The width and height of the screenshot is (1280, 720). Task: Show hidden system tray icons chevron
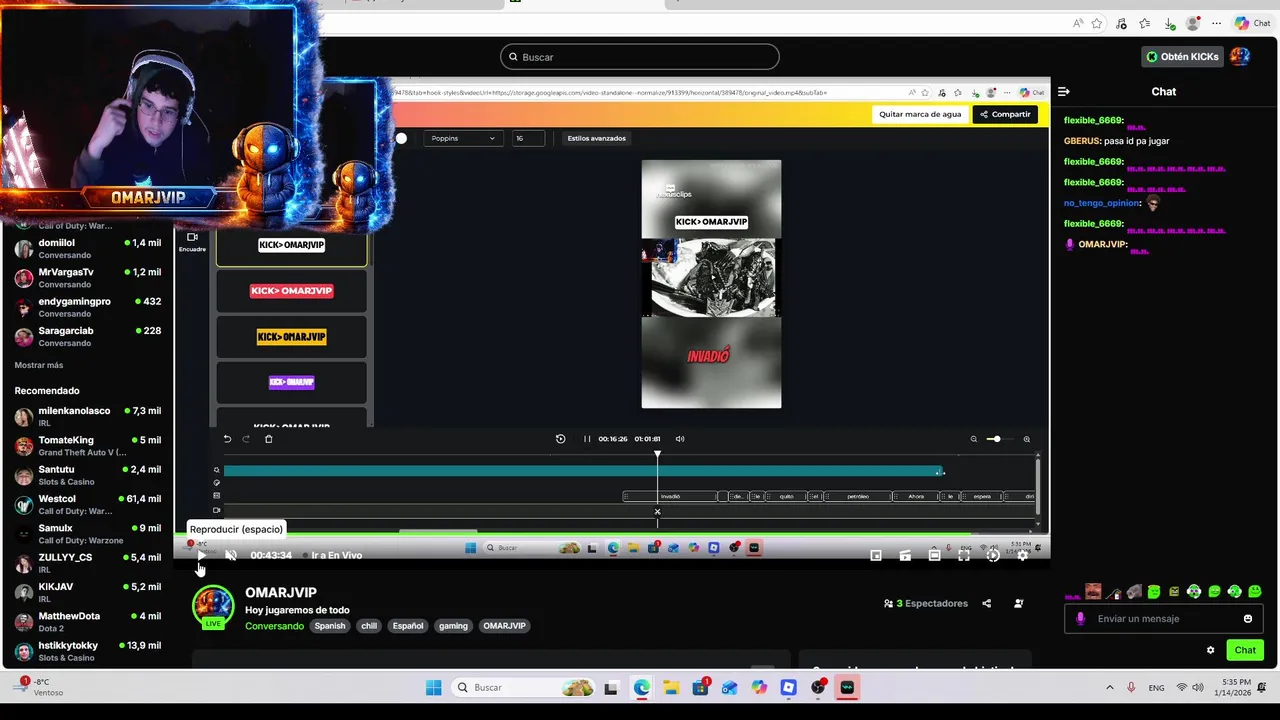[1109, 687]
